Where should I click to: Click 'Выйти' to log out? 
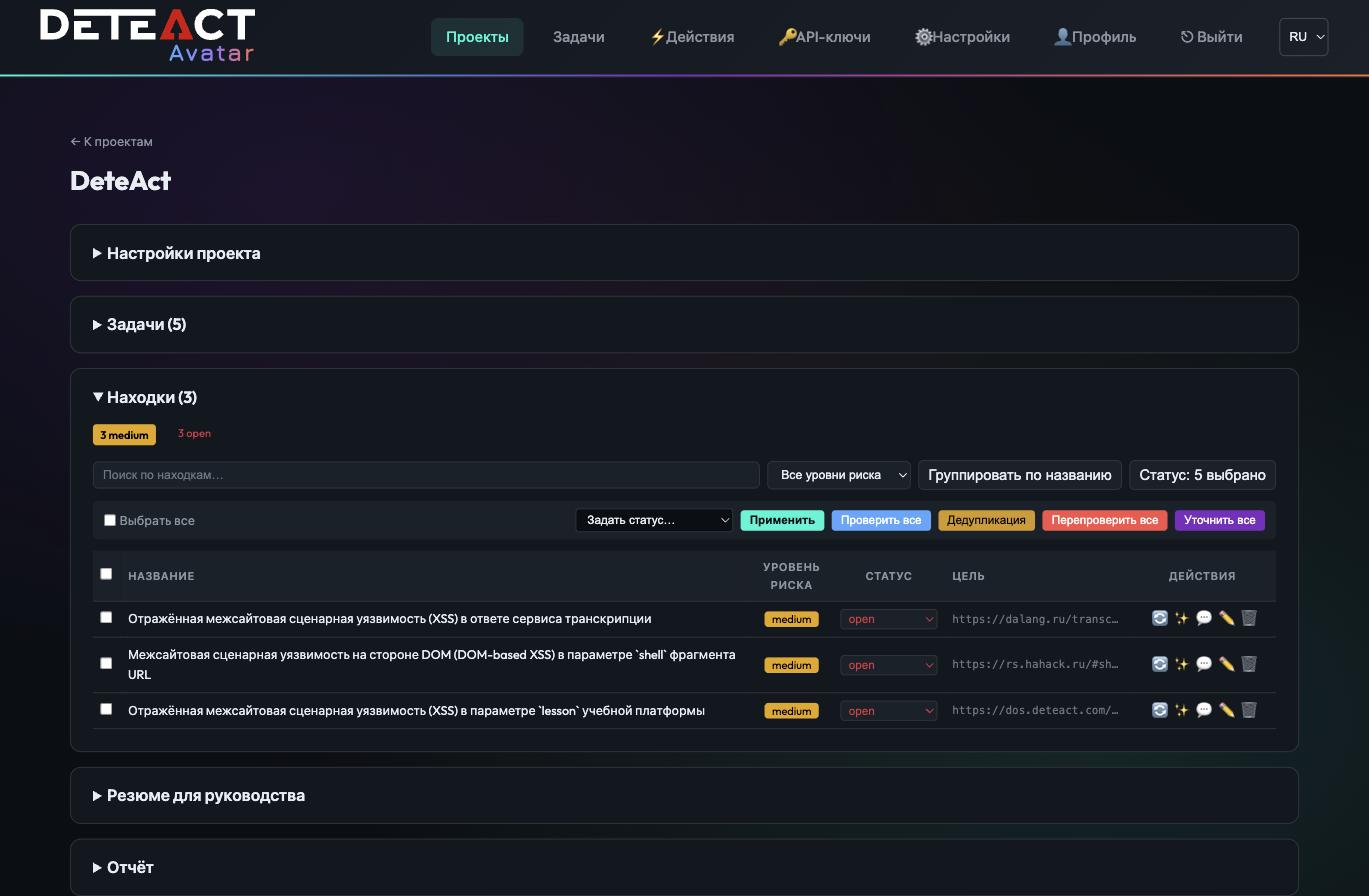[x=1212, y=37]
